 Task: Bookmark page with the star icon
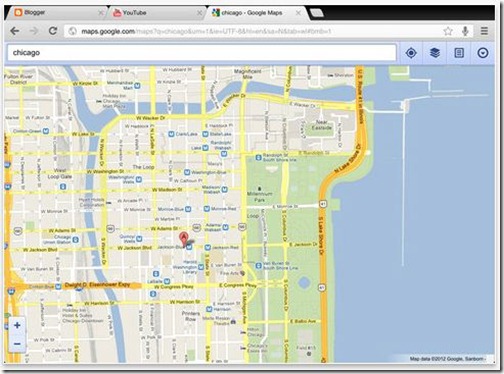[448, 31]
